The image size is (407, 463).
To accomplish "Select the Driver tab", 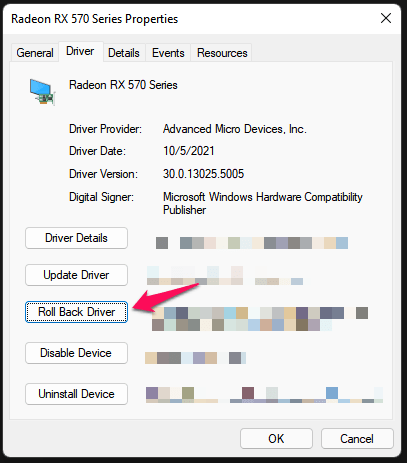I will click(80, 51).
